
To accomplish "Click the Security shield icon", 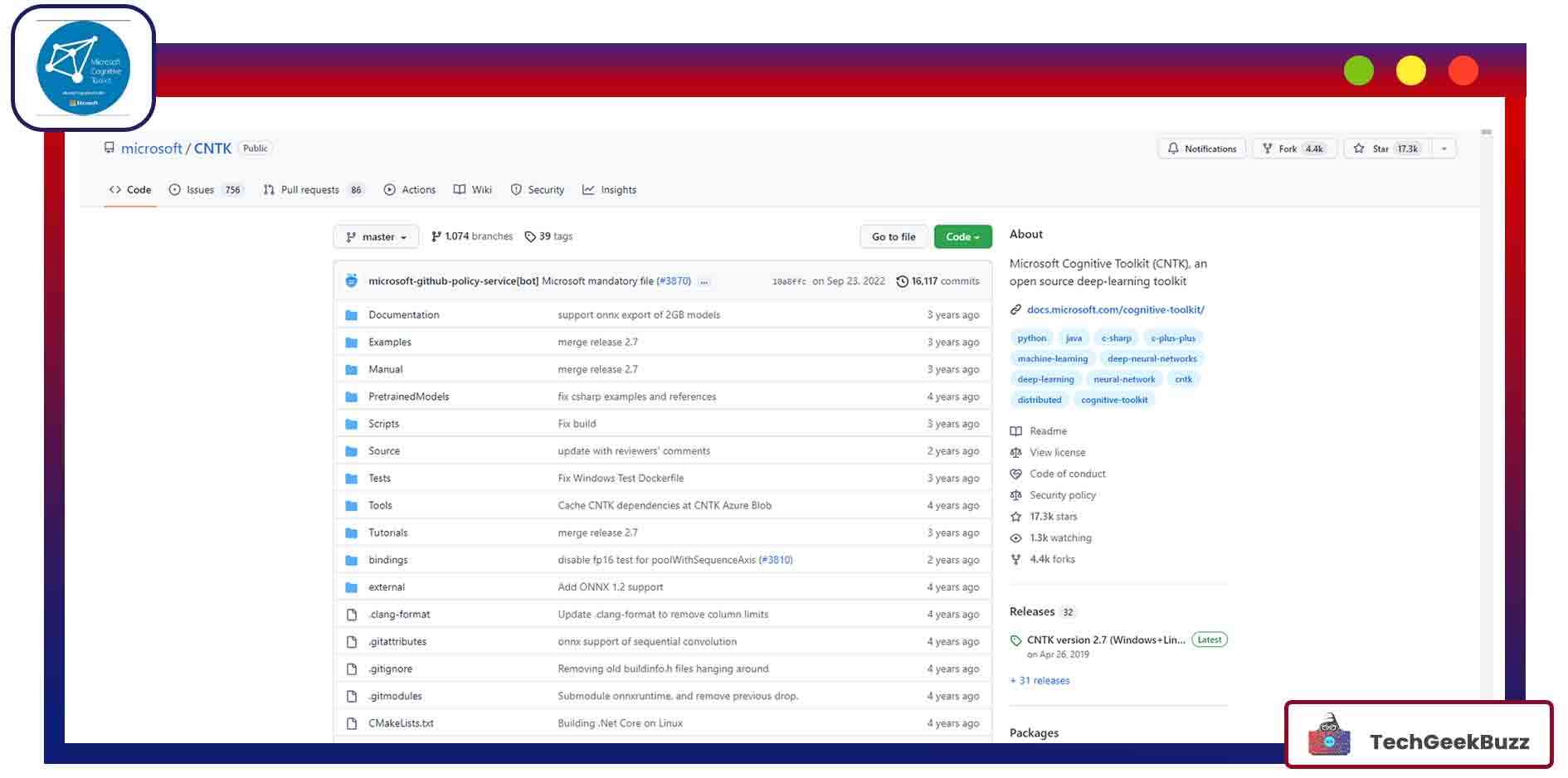I will coord(515,190).
